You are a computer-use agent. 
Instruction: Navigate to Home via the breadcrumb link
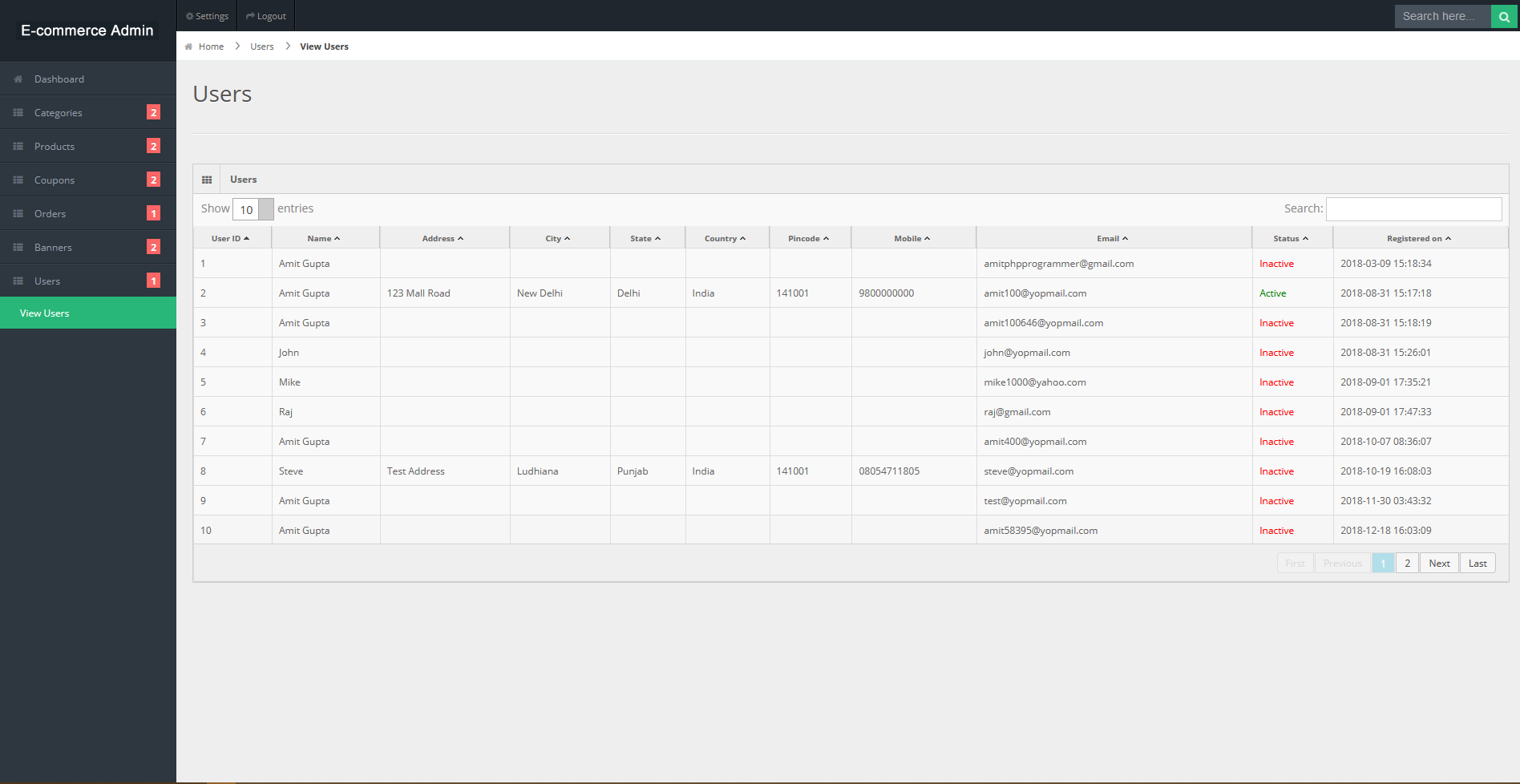211,46
